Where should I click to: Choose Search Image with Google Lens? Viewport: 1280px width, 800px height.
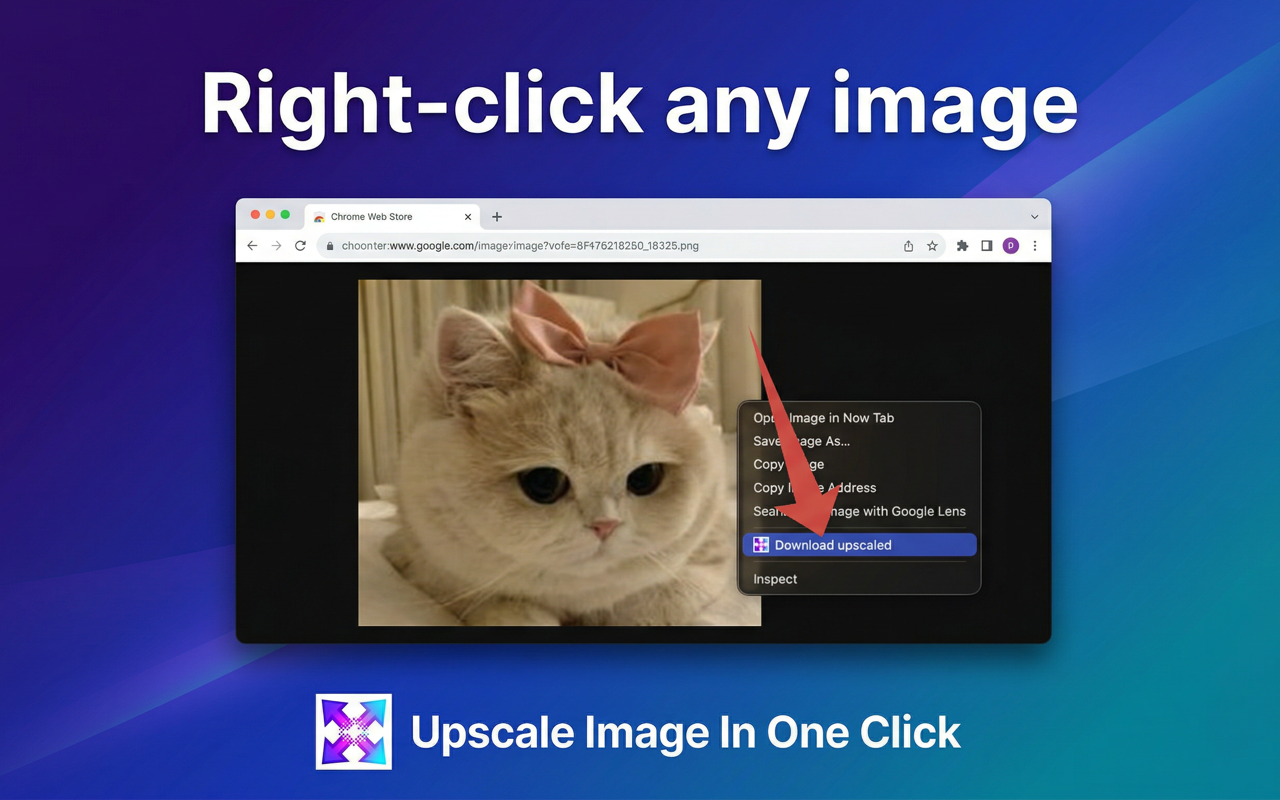860,511
